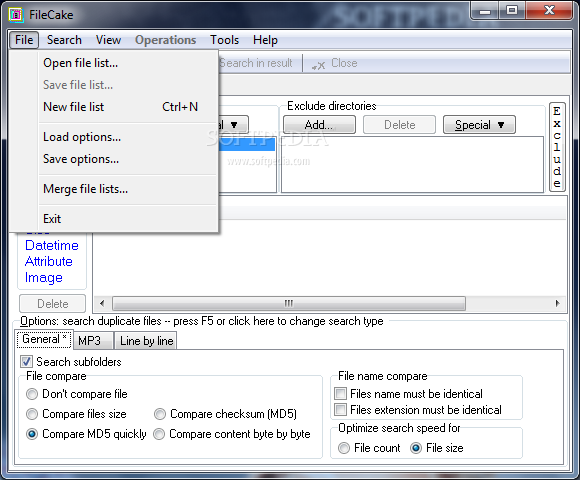Click the disabled Delete button under Exclude directories
The width and height of the screenshot is (580, 480).
tap(399, 125)
